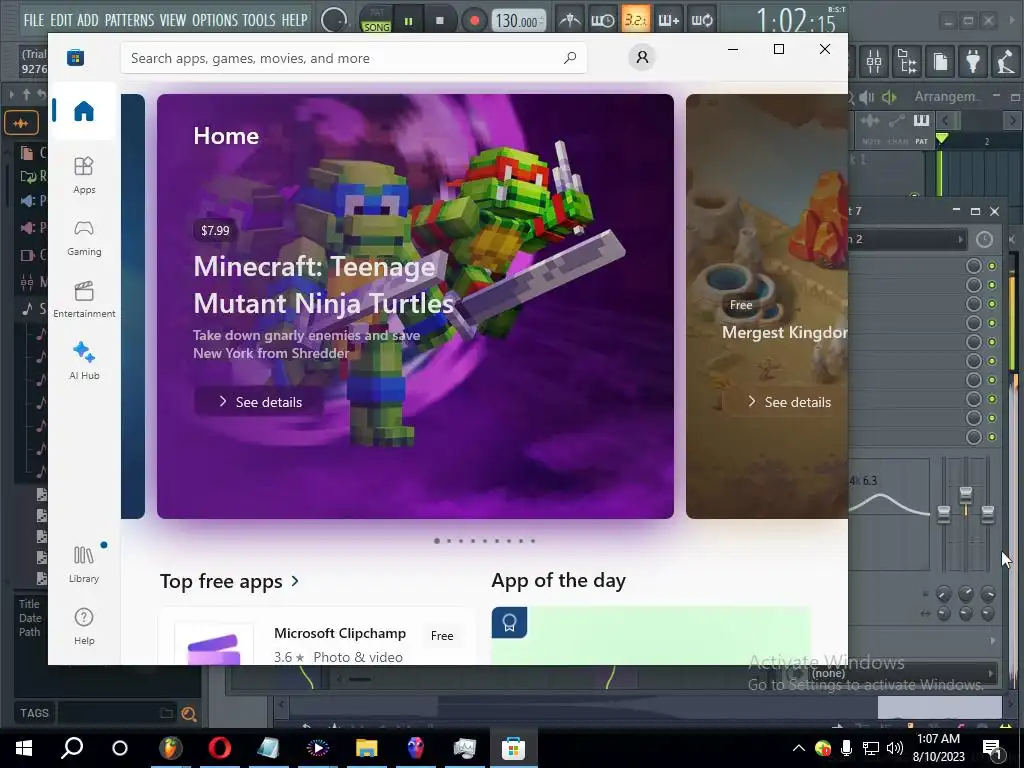Click the Store profile account icon

point(642,57)
